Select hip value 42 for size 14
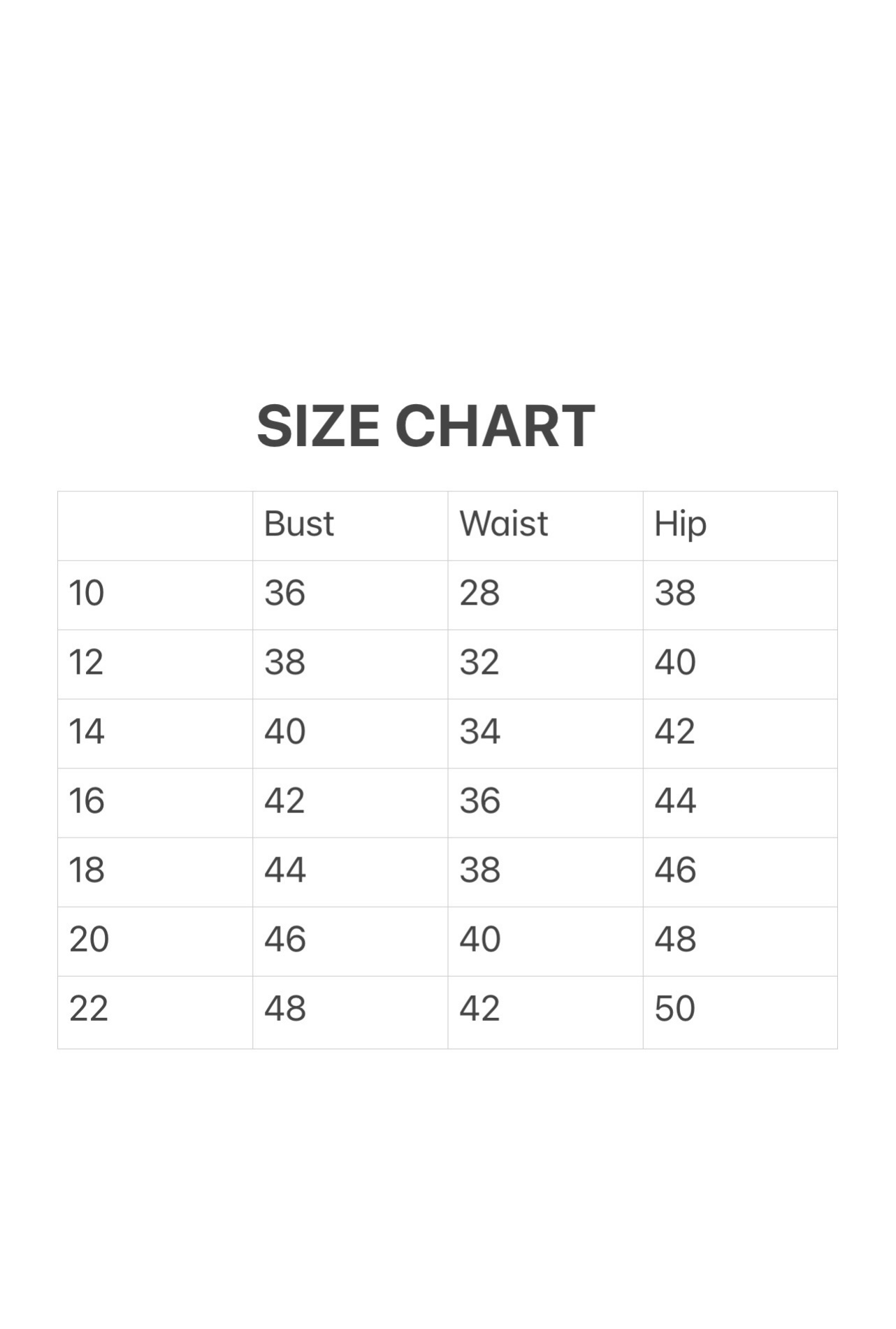This screenshot has width=896, height=1329. 675,731
